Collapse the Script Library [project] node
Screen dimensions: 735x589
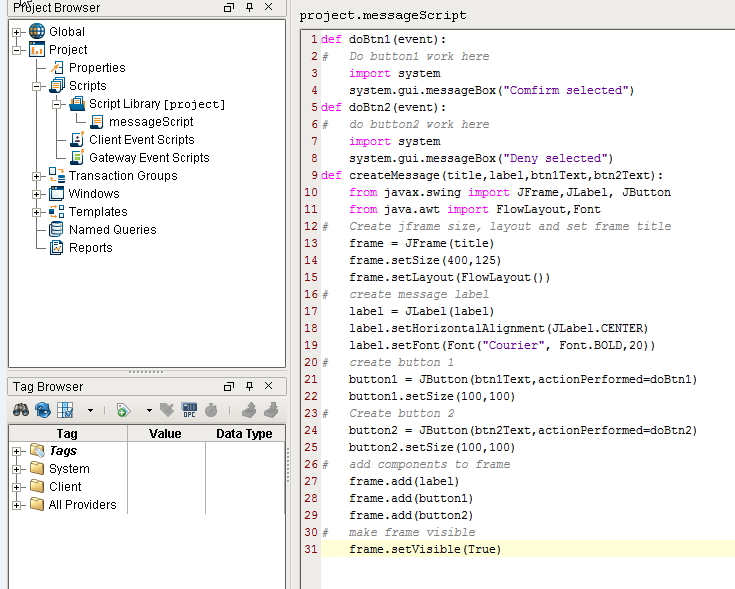(x=57, y=104)
